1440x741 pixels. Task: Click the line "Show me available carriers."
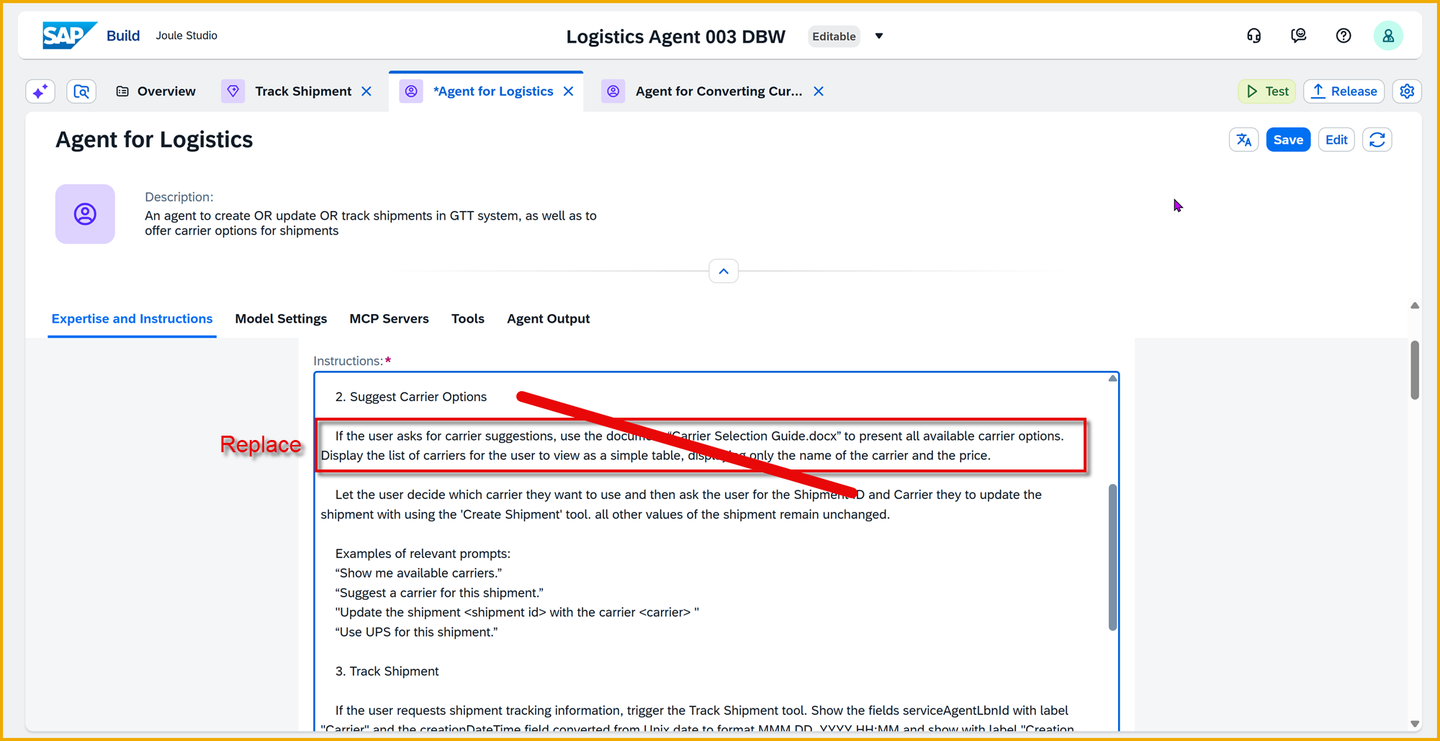pyautogui.click(x=418, y=573)
